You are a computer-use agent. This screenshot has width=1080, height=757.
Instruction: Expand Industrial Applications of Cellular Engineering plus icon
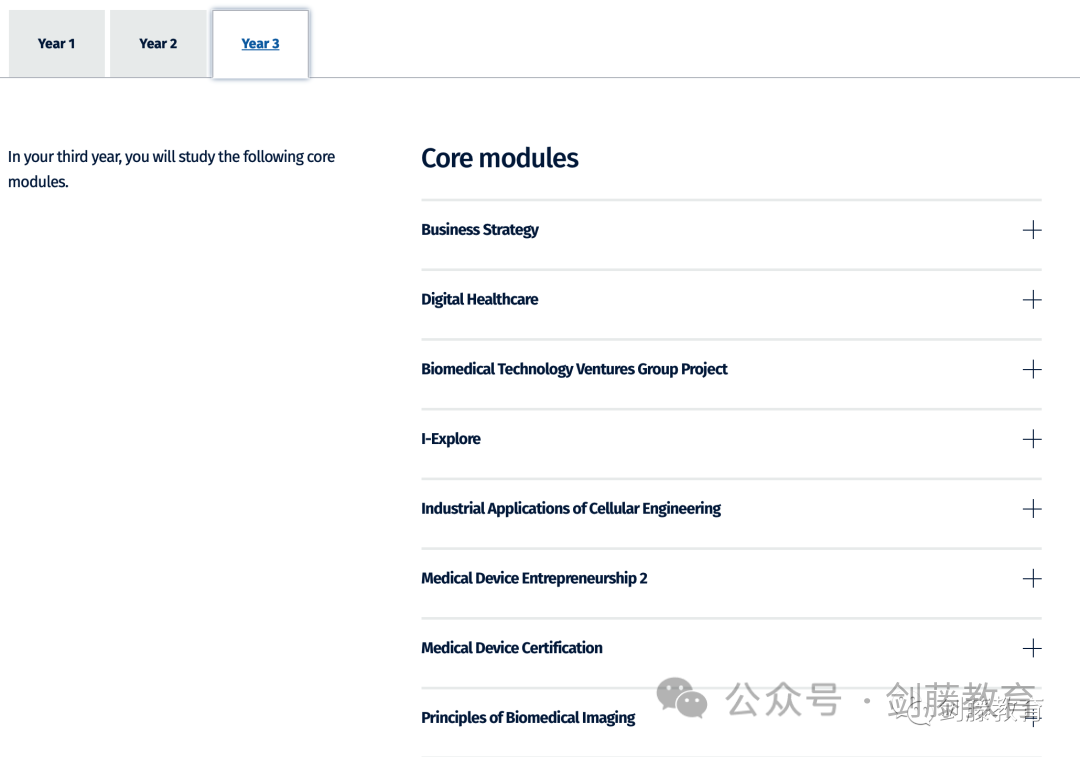(1032, 509)
